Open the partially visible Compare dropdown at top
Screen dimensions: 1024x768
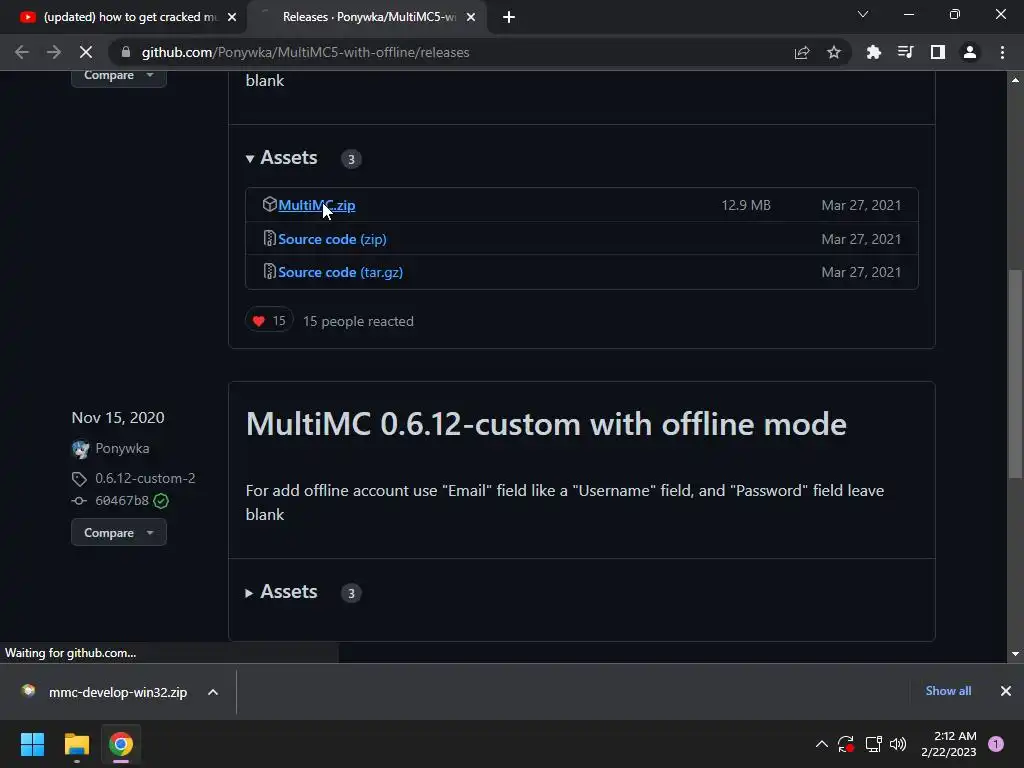point(119,77)
